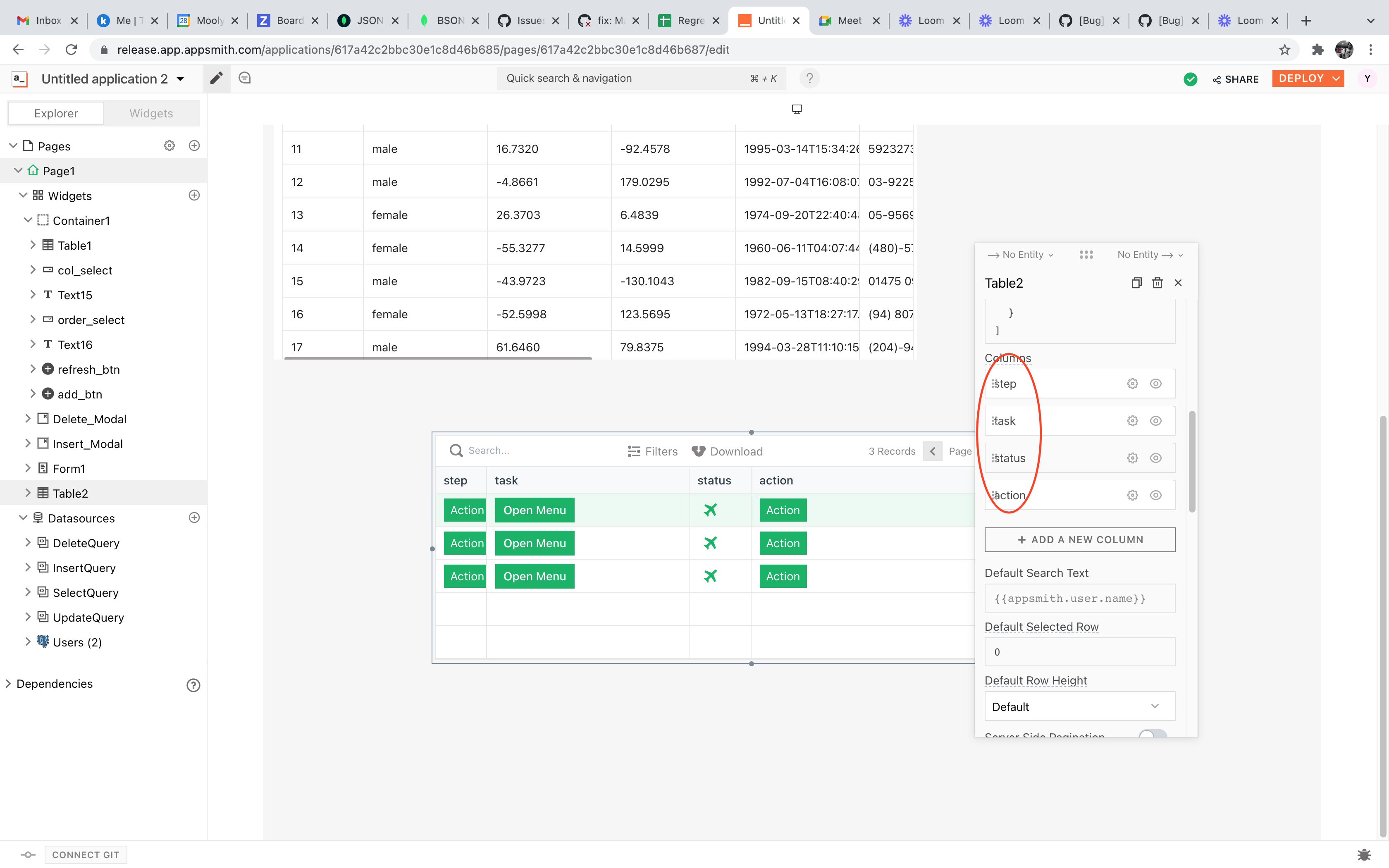Toggle visibility of the action column
This screenshot has width=1389, height=868.
(x=1155, y=495)
